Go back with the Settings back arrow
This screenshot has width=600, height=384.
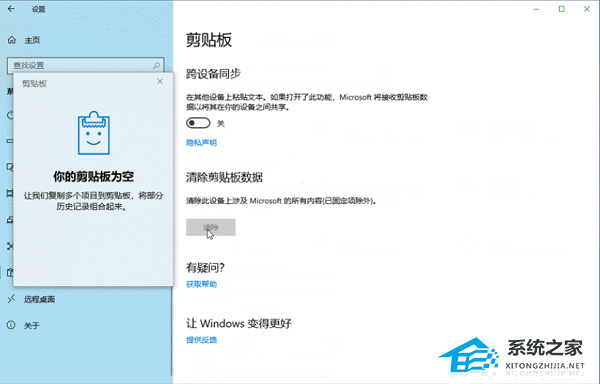point(11,8)
